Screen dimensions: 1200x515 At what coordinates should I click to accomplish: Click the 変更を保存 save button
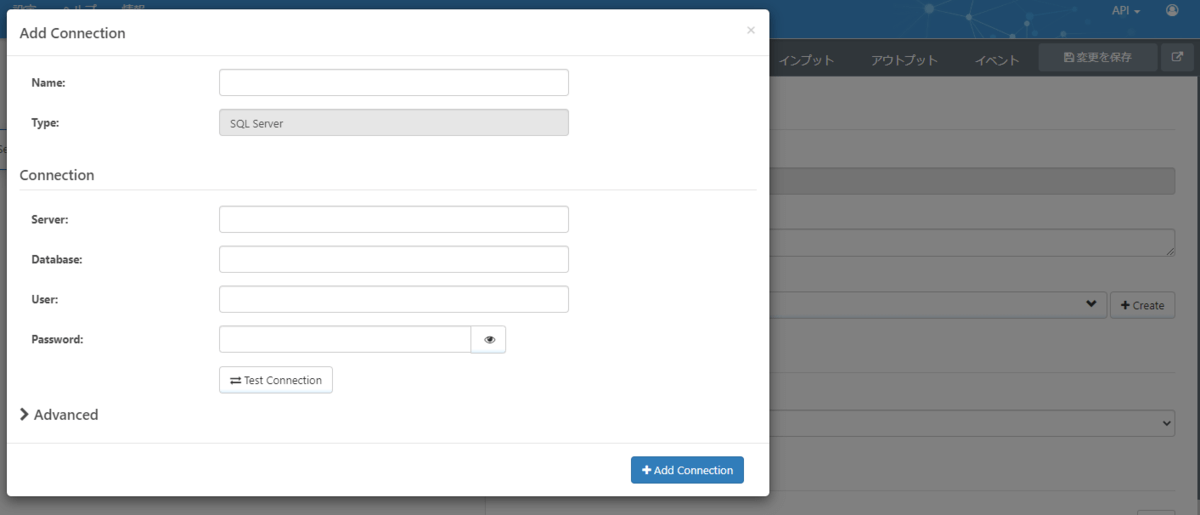click(x=1097, y=58)
